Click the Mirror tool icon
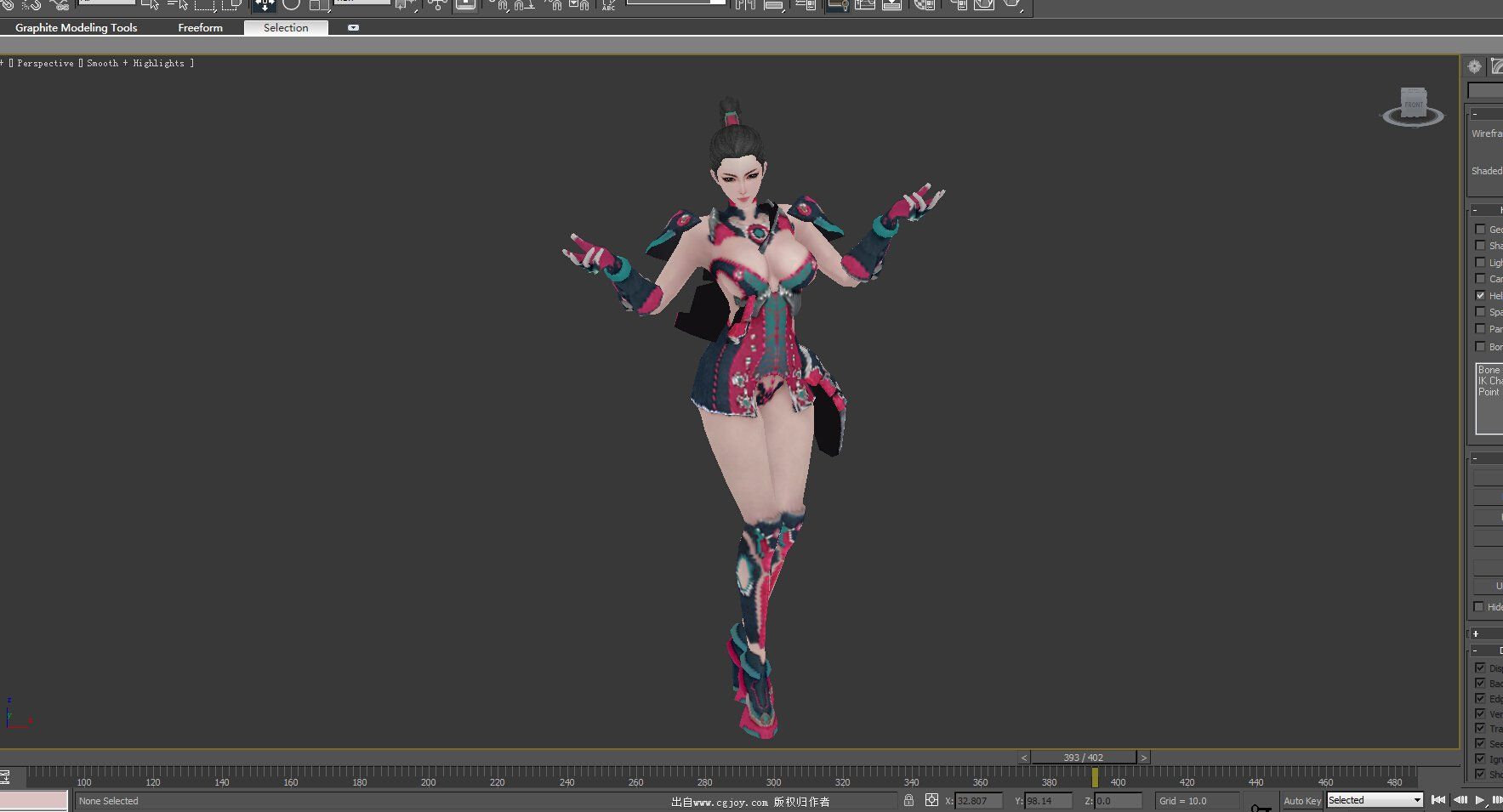This screenshot has width=1503, height=812. point(746,4)
